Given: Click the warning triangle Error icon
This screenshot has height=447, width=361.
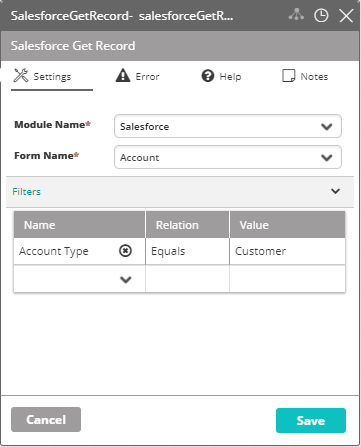Looking at the screenshot, I should (x=123, y=75).
